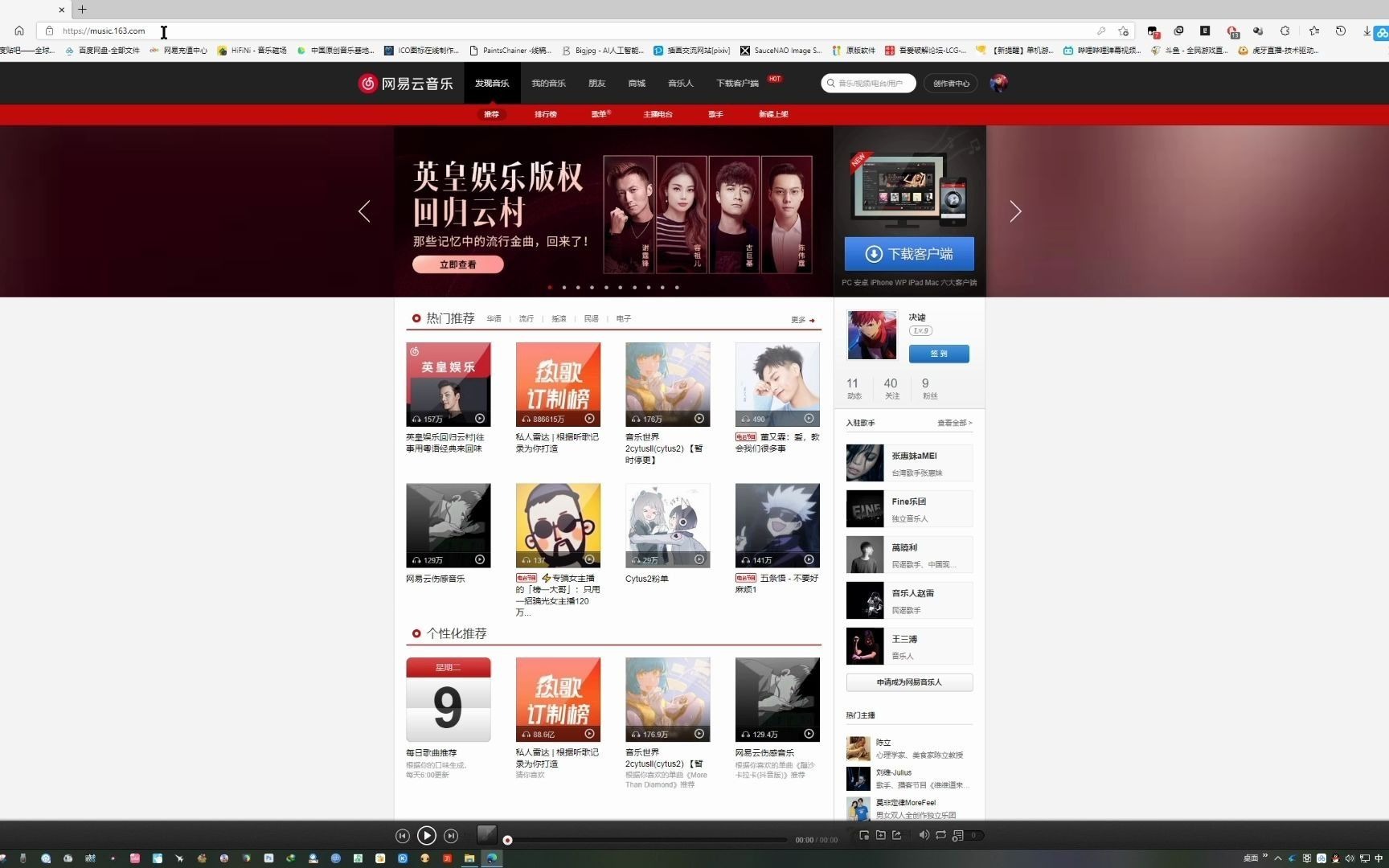
Task: Play the 英皇娱乐回归云村 playlist via its play icon
Action: pyautogui.click(x=480, y=419)
